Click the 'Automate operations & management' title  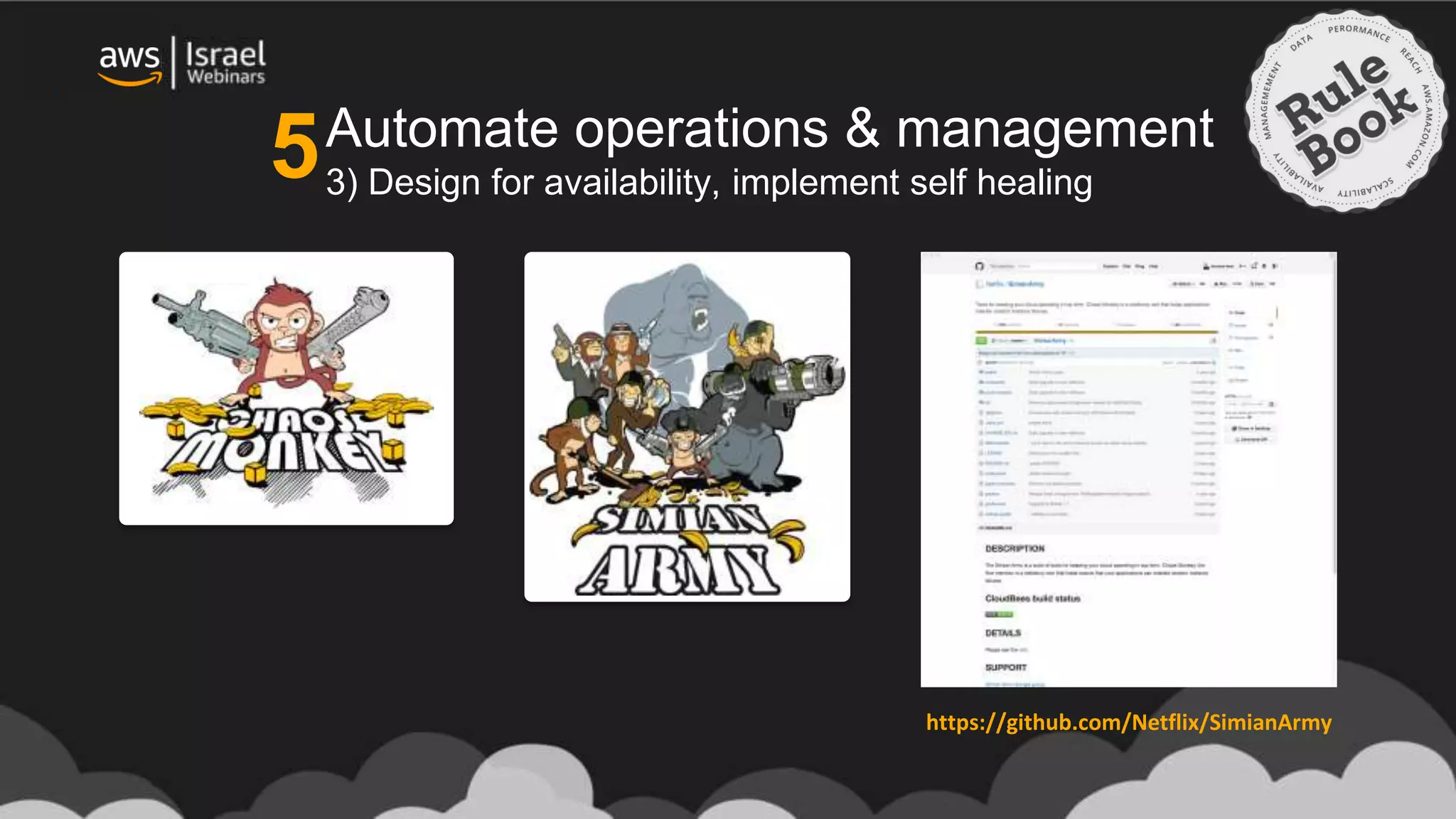(769, 129)
